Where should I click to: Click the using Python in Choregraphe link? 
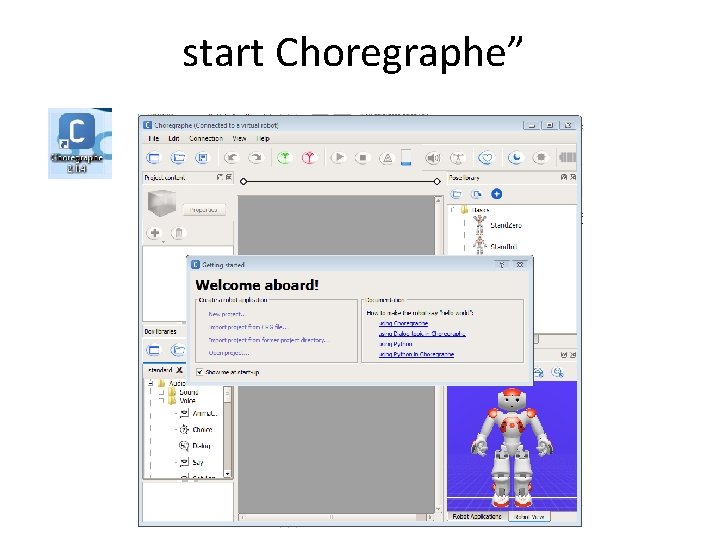tap(416, 354)
